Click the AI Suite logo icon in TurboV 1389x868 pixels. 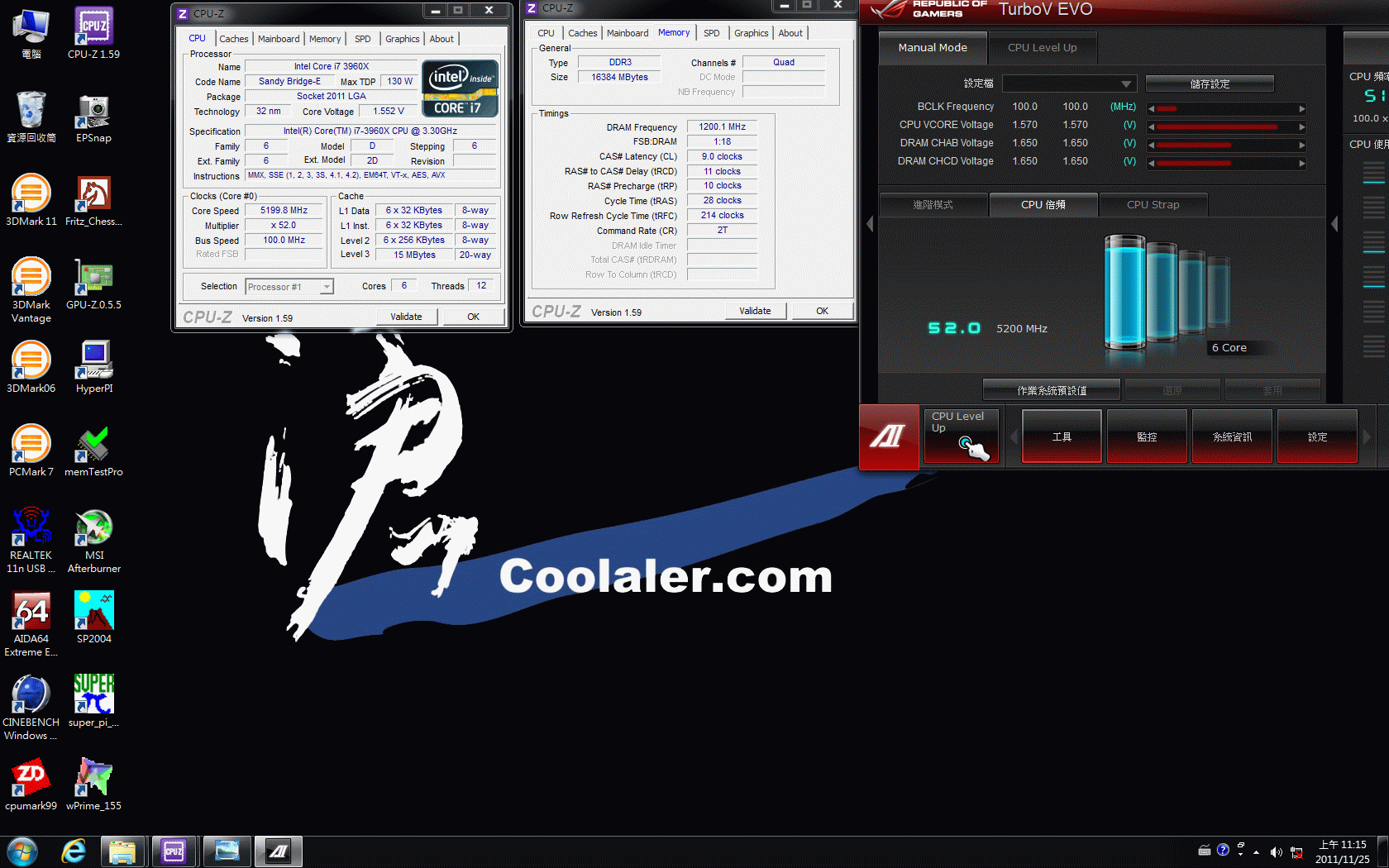click(889, 436)
